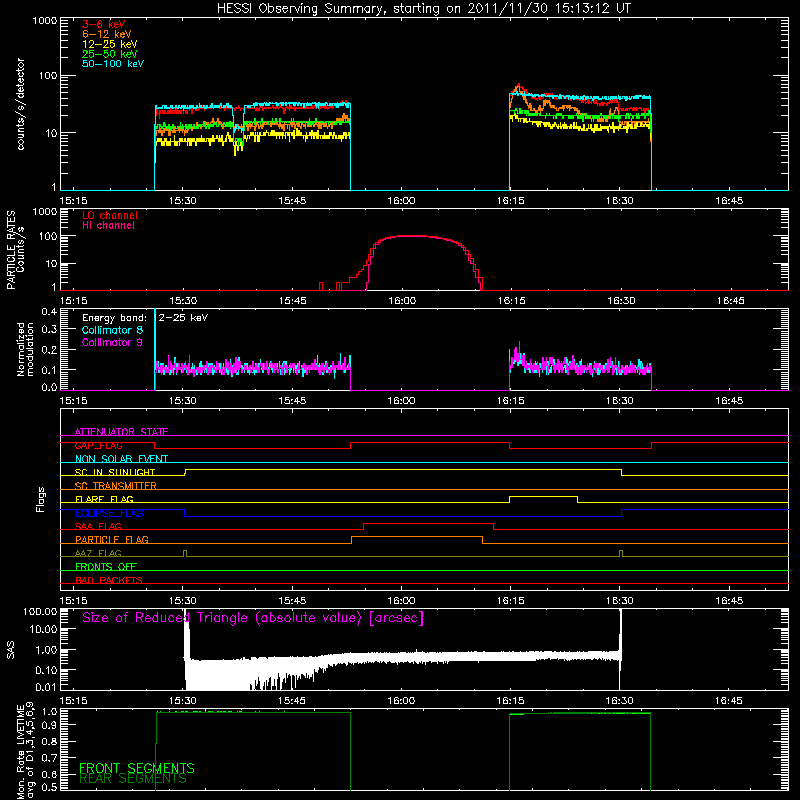Click the Flags axis title
Image resolution: width=800 pixels, height=800 pixels.
(40, 499)
